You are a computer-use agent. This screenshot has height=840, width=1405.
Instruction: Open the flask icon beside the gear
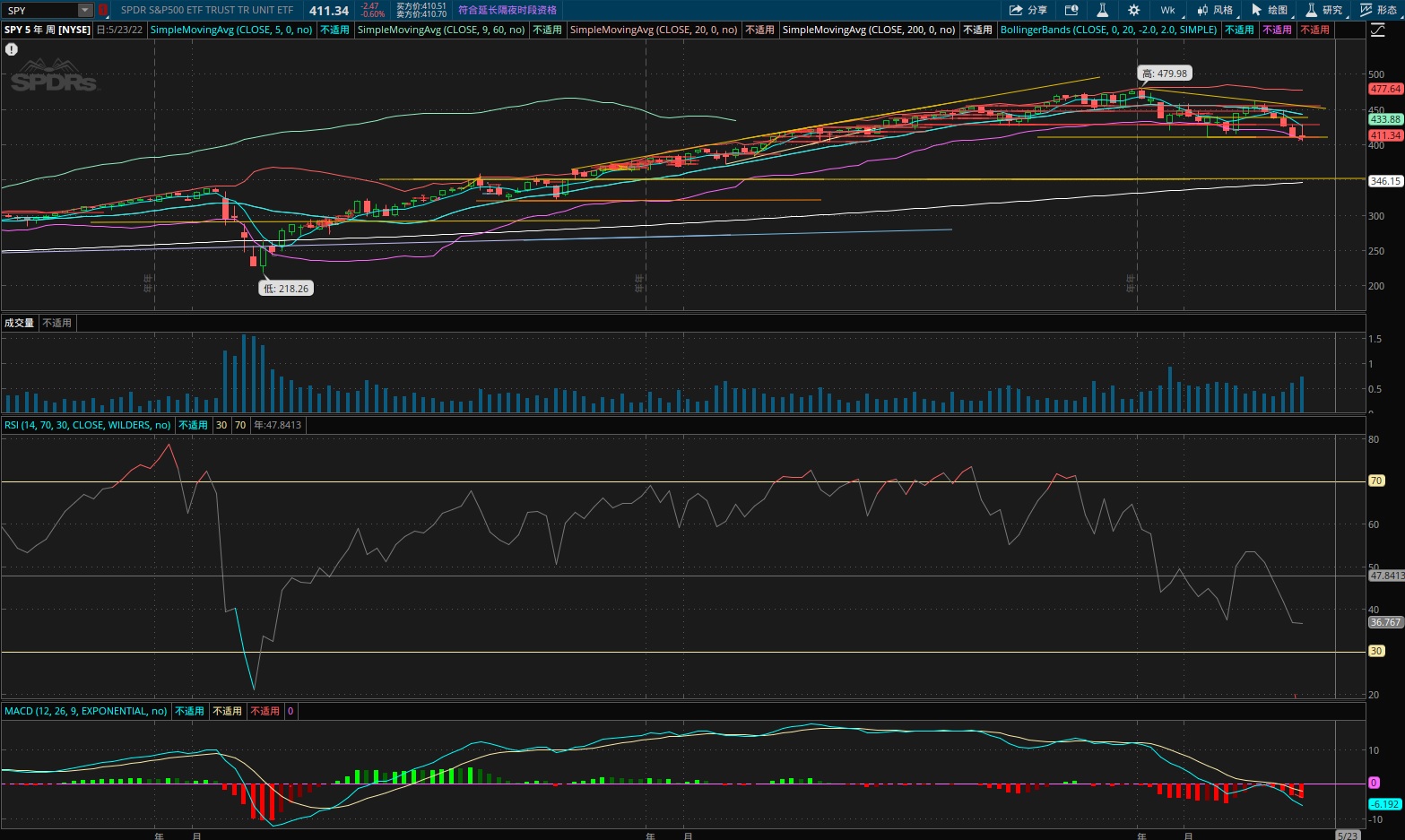1103,10
